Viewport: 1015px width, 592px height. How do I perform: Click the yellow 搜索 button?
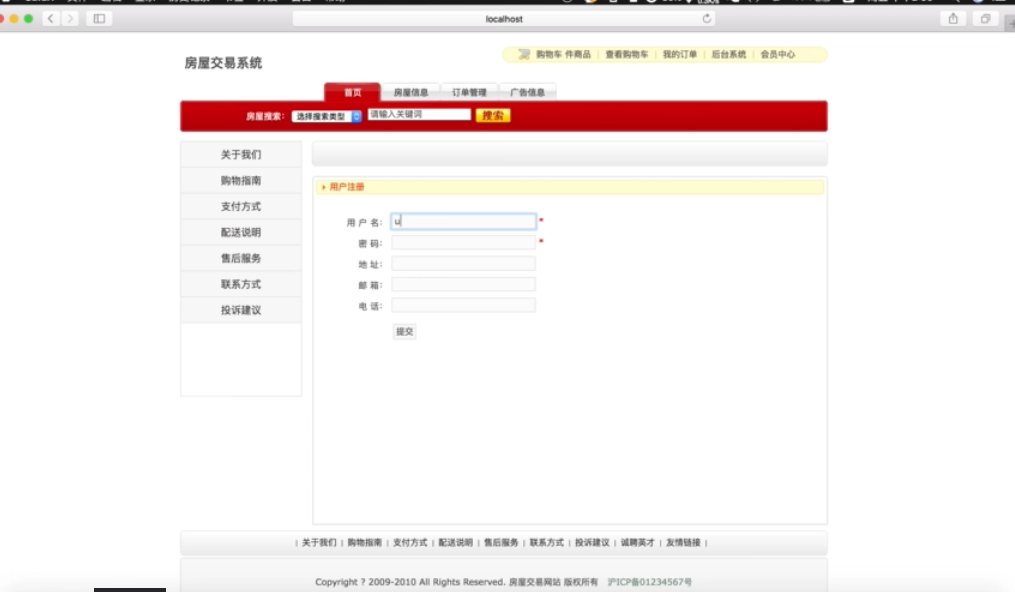pos(493,115)
